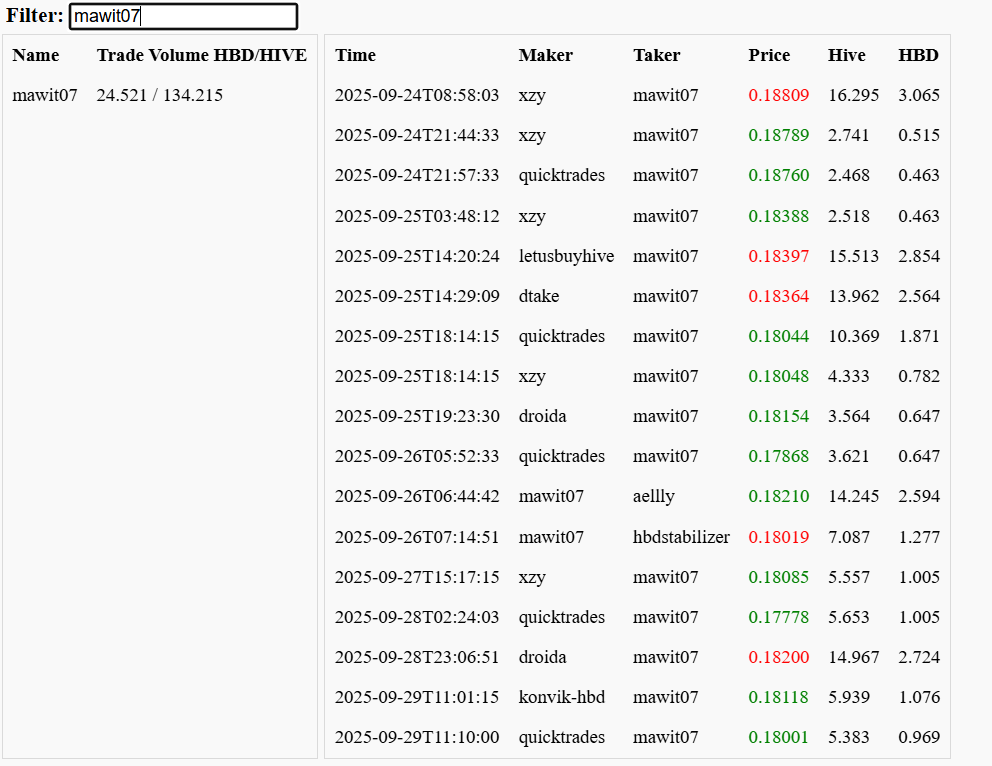Image resolution: width=992 pixels, height=766 pixels.
Task: Select maker dtake in the trades table
Action: [x=539, y=296]
